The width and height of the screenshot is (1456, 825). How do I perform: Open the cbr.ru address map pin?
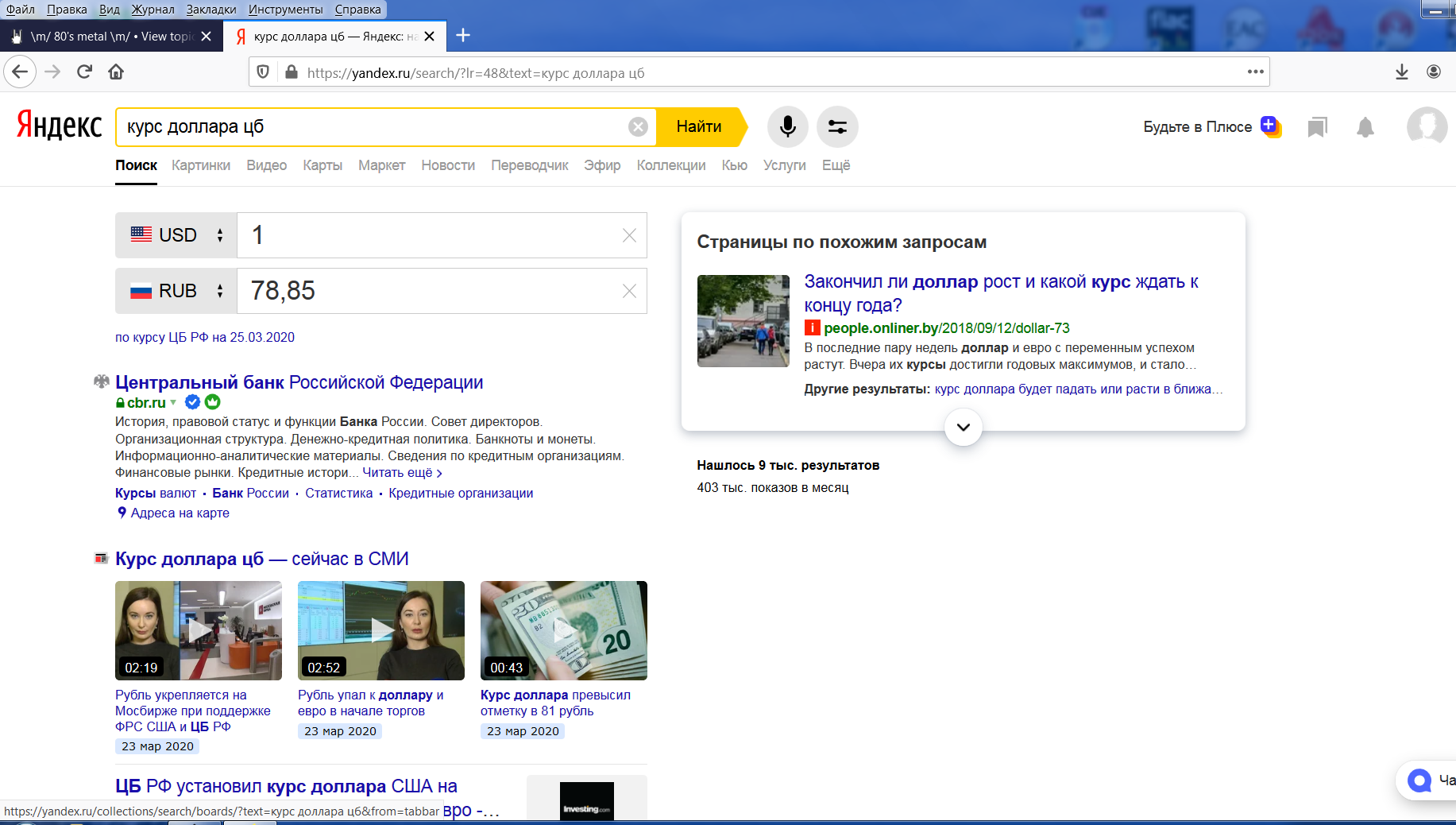click(x=122, y=513)
